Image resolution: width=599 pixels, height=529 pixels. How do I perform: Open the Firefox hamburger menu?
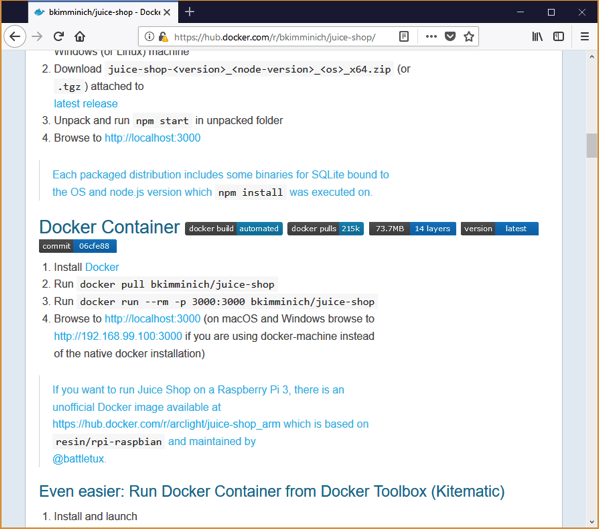[x=584, y=37]
